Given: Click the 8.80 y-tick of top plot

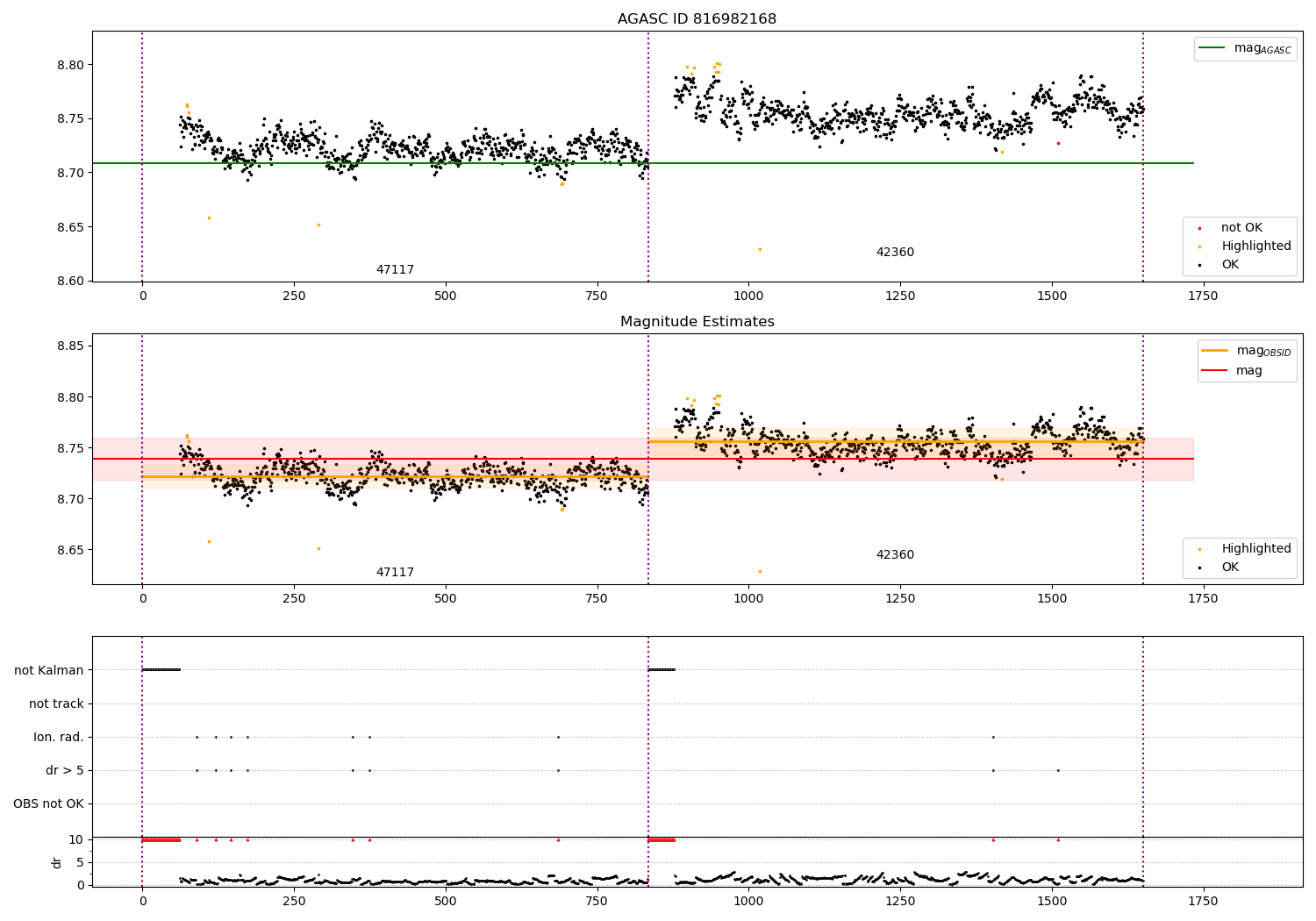Looking at the screenshot, I should tap(71, 65).
